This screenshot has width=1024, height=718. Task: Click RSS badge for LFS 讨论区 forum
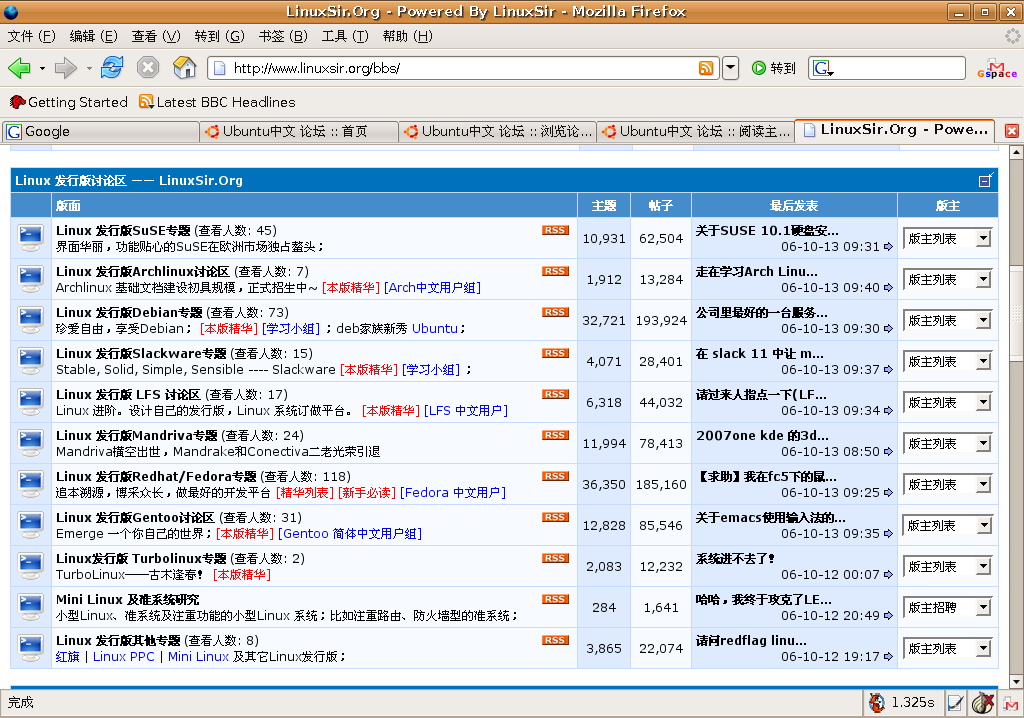[555, 394]
